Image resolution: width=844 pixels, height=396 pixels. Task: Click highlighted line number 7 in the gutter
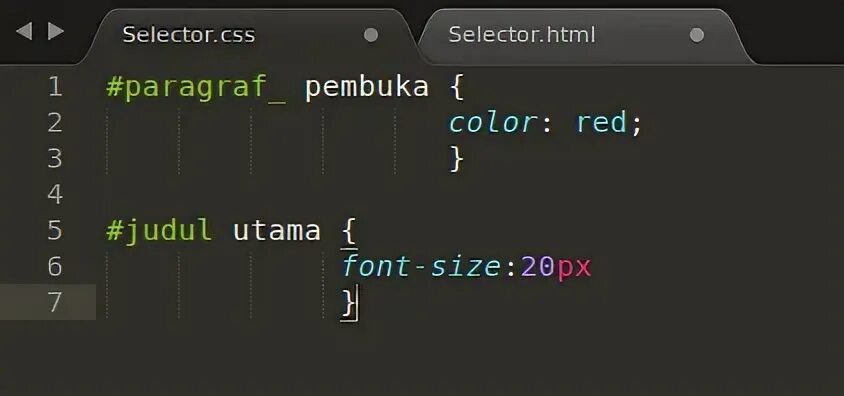(55, 302)
